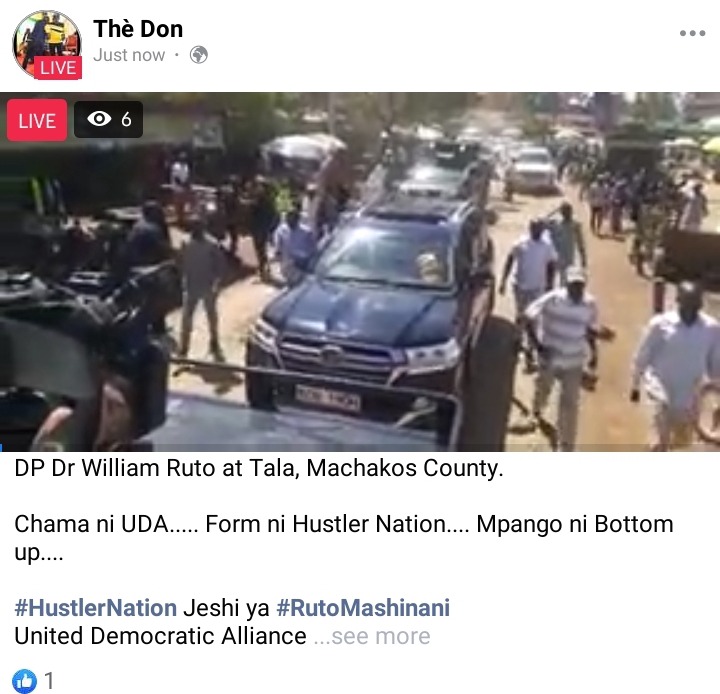
Task: Open Thè Don profile name link
Action: coord(138,29)
